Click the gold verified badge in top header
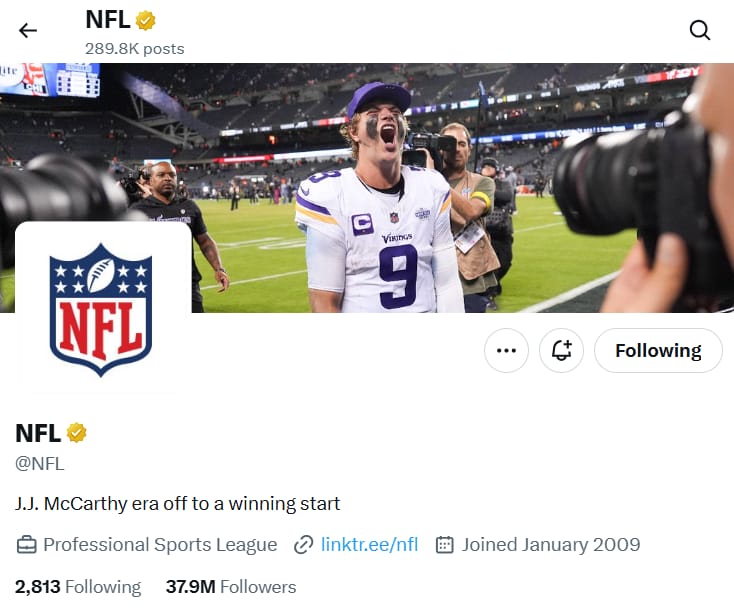The height and width of the screenshot is (610, 734). [x=146, y=20]
